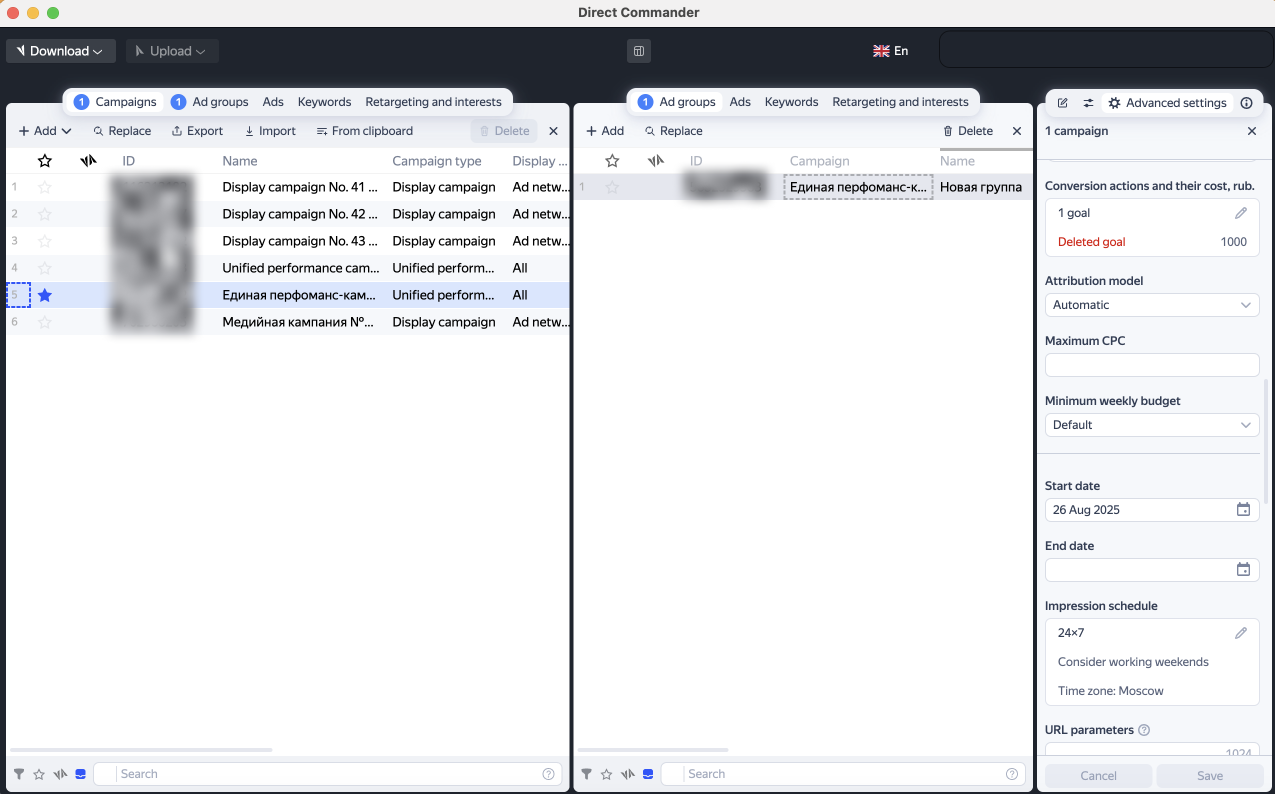Toggle the star on the Новая группа row
The width and height of the screenshot is (1276, 794).
[x=612, y=187]
